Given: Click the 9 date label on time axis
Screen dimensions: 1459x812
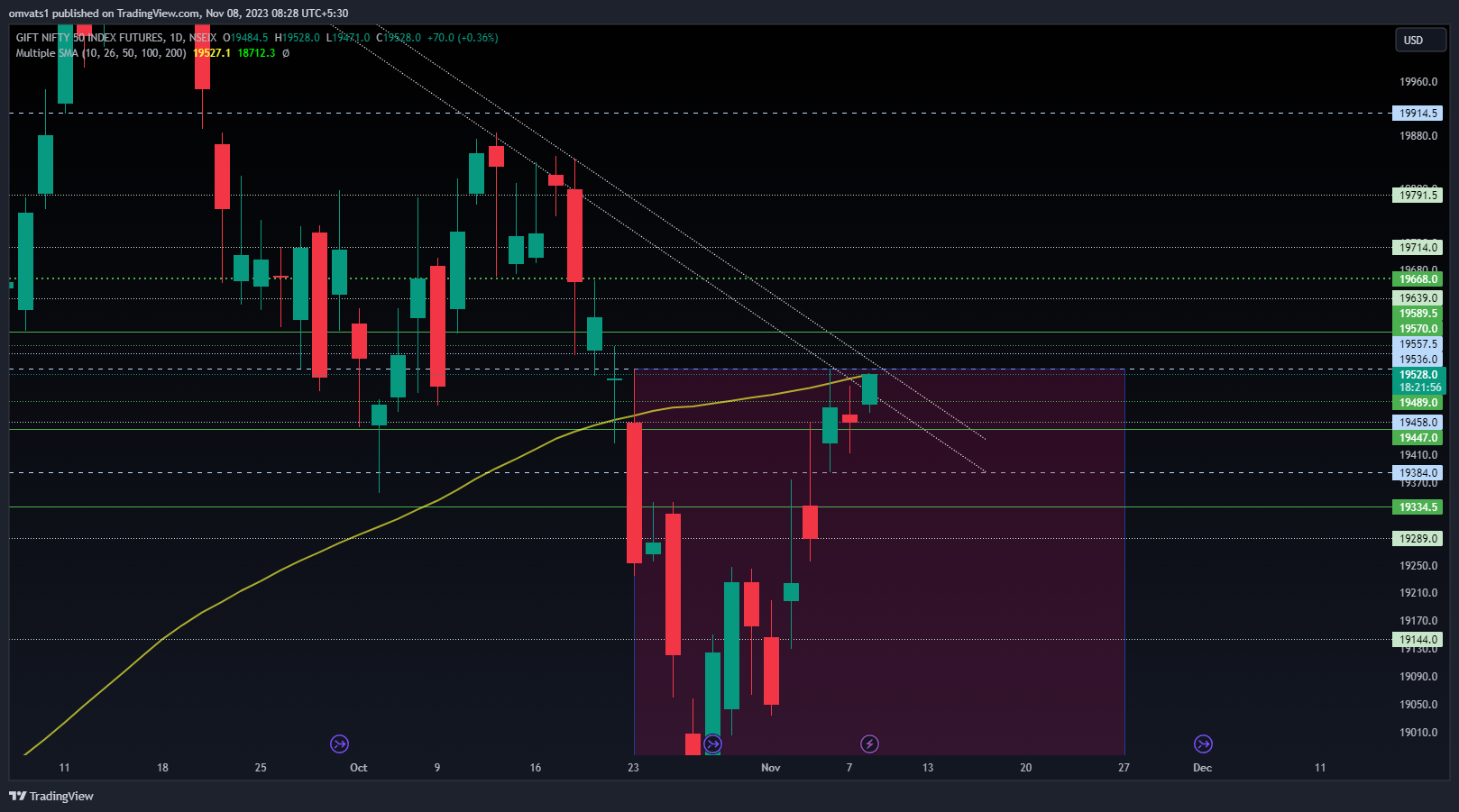Looking at the screenshot, I should [x=437, y=768].
